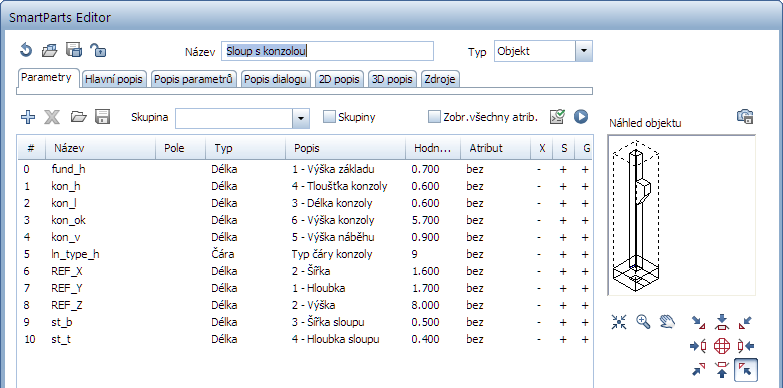Enable the Skupiny checkbox
783x388 pixels.
click(329, 117)
